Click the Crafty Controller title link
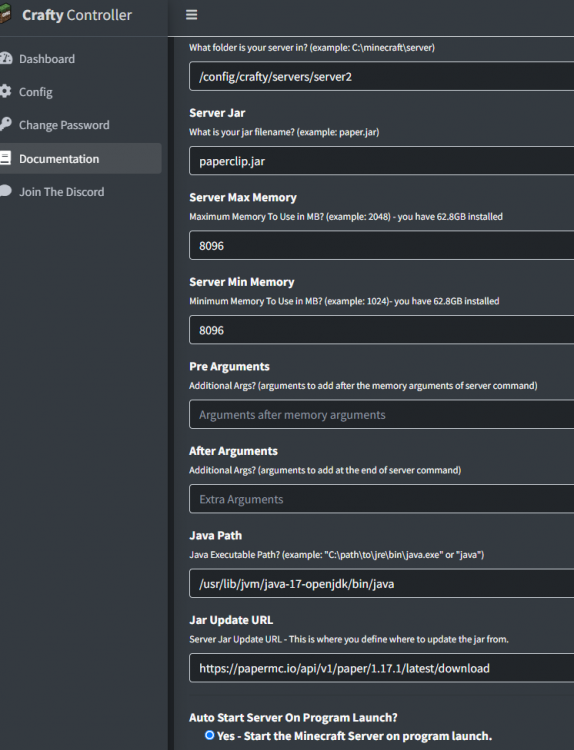This screenshot has width=574, height=750. [77, 15]
